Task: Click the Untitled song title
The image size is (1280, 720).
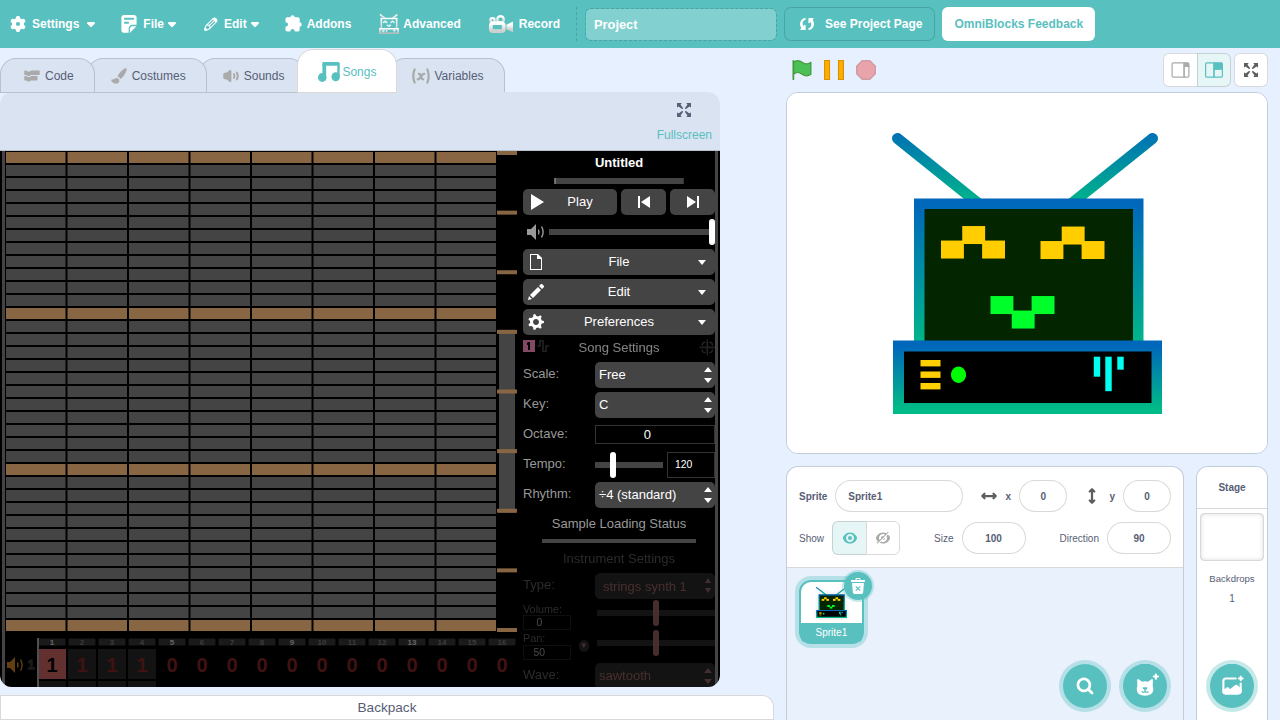Action: click(x=619, y=163)
